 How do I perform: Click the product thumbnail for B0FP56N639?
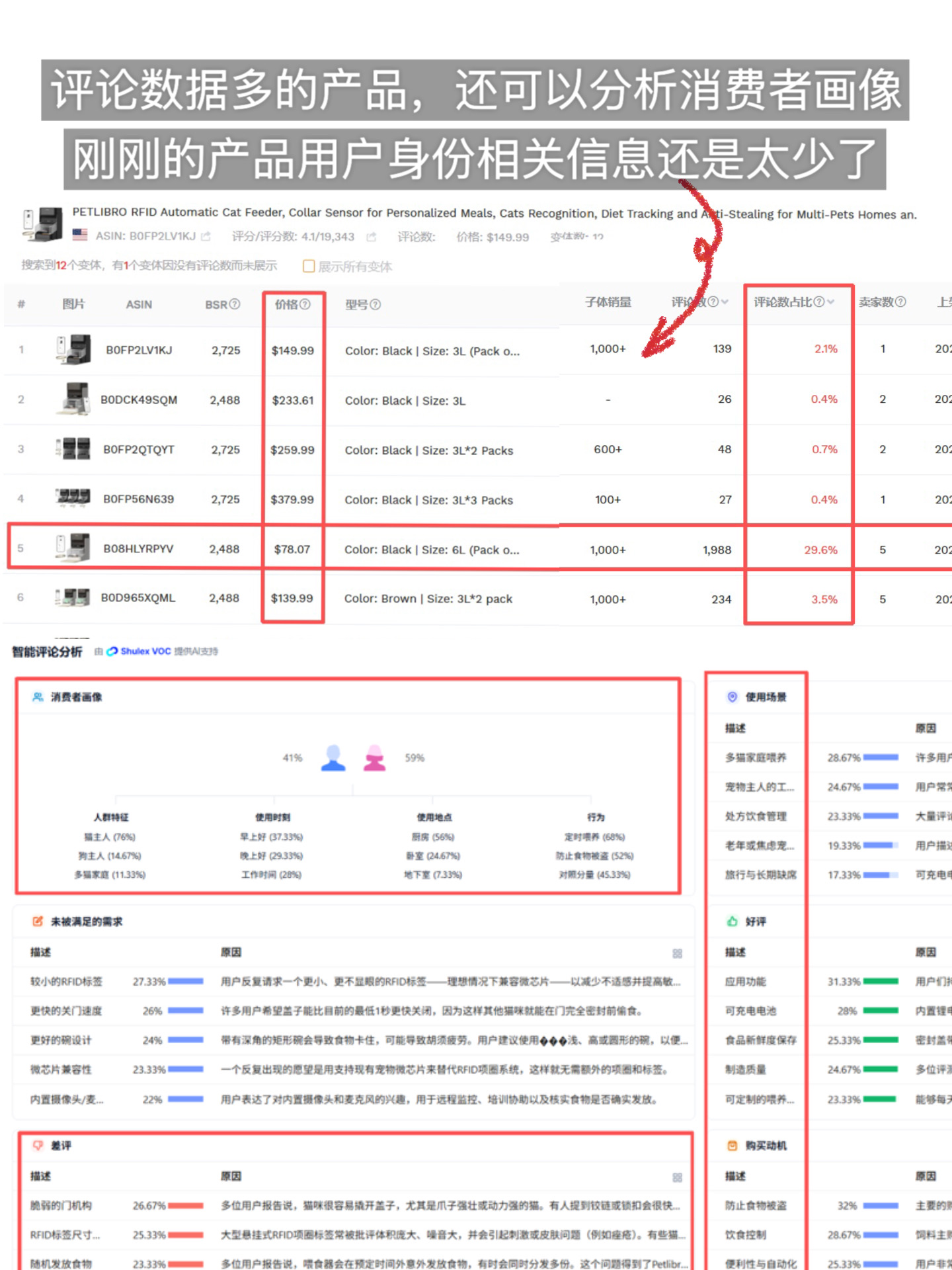click(x=73, y=497)
